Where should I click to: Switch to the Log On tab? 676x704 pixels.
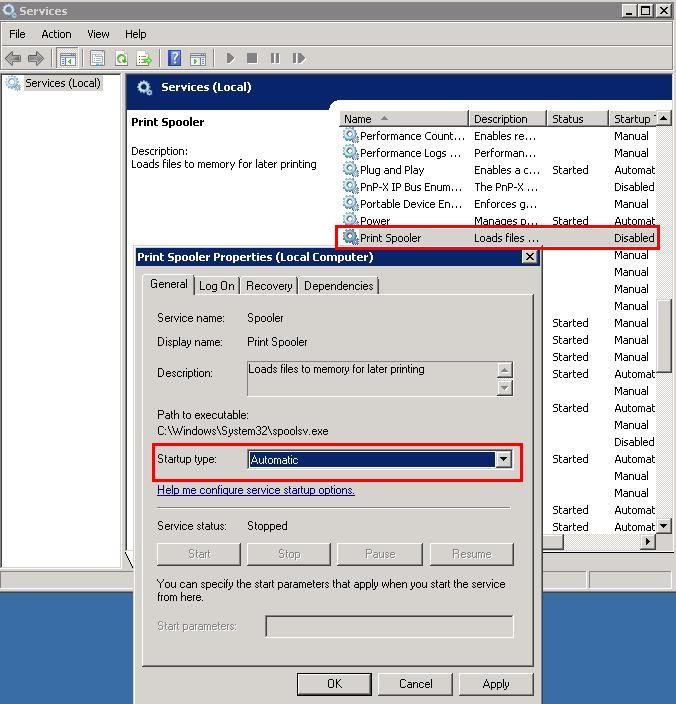click(216, 286)
